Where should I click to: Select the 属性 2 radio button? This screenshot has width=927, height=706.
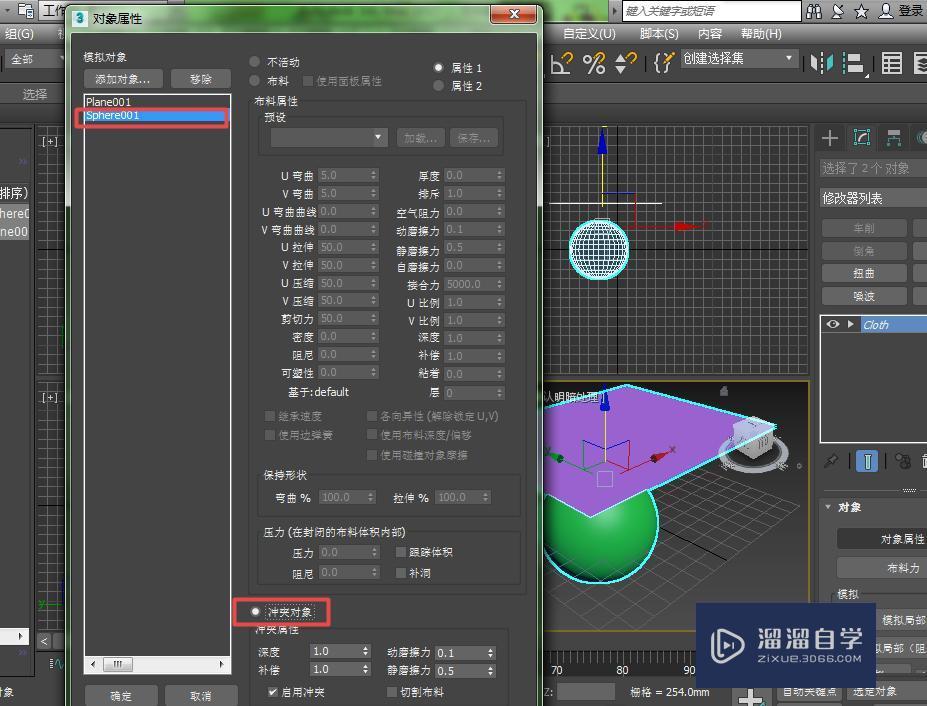coord(438,86)
